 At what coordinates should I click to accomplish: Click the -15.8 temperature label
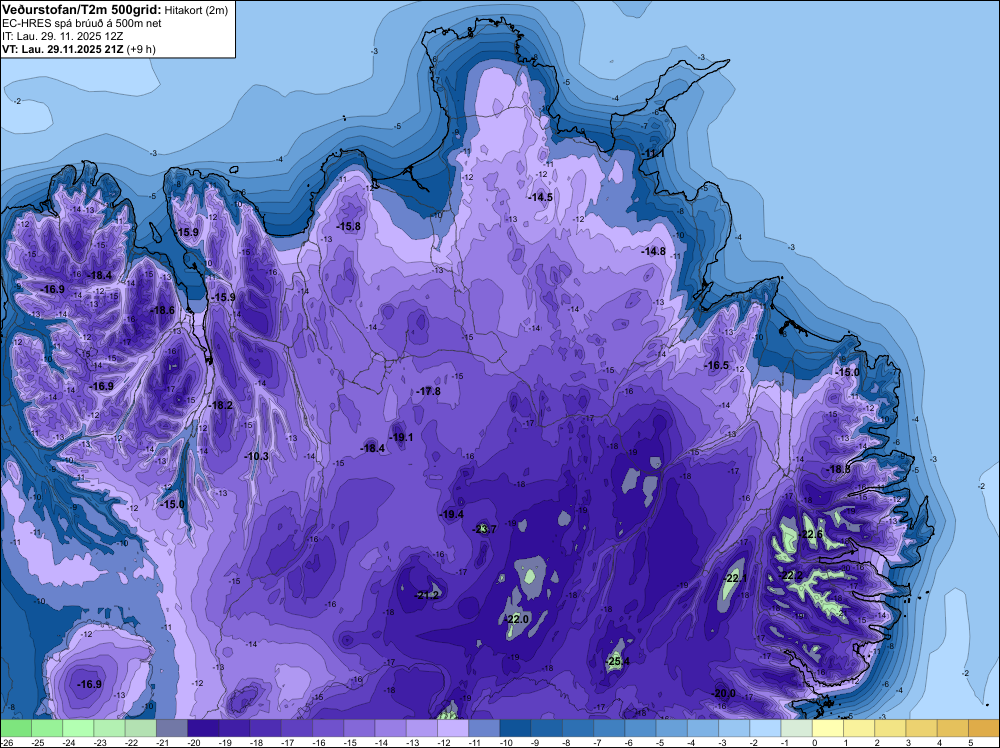click(348, 226)
